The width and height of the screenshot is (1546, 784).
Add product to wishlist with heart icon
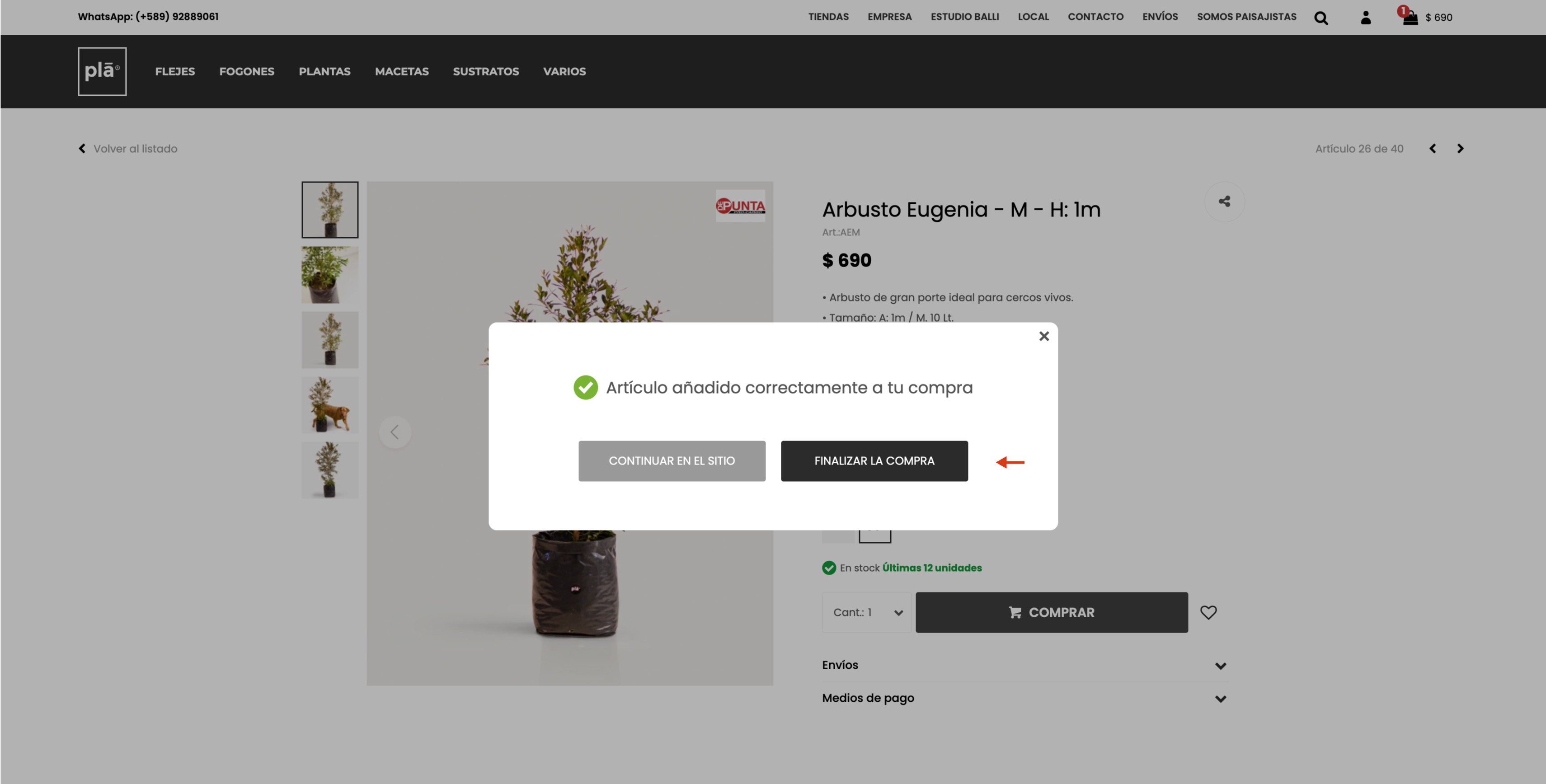[x=1208, y=612]
